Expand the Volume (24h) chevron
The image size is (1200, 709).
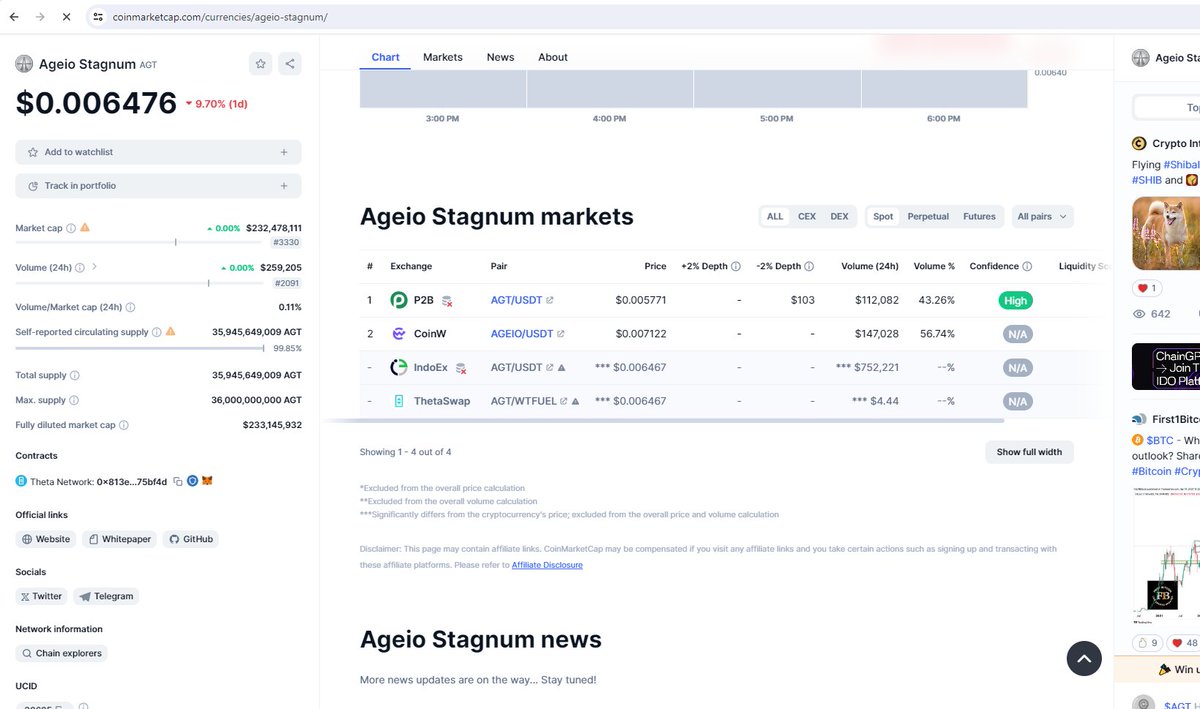[95, 267]
